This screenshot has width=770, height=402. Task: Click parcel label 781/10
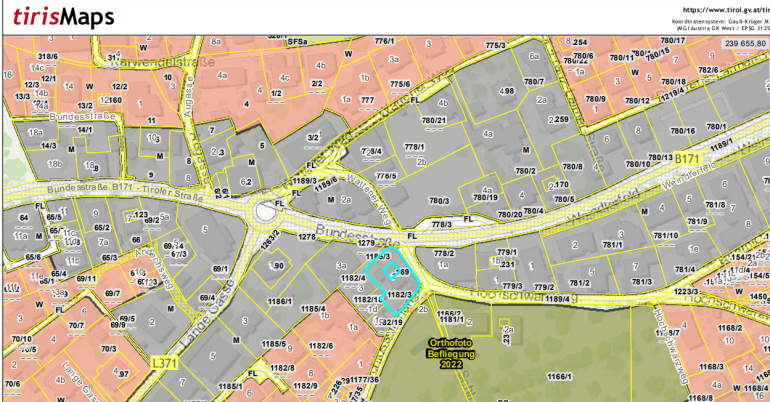[x=665, y=236]
